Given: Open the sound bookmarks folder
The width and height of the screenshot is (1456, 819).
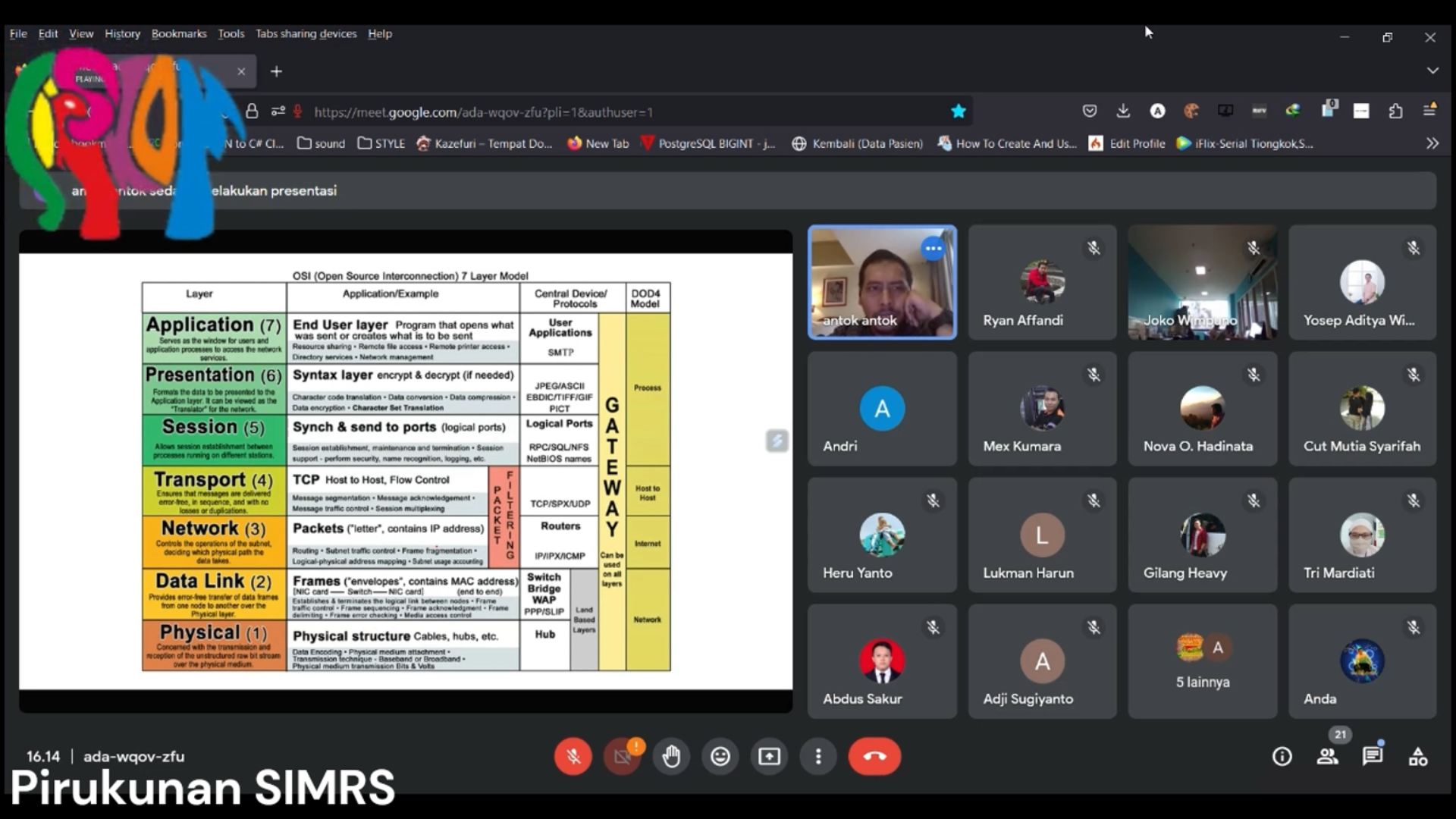Looking at the screenshot, I should pyautogui.click(x=321, y=143).
